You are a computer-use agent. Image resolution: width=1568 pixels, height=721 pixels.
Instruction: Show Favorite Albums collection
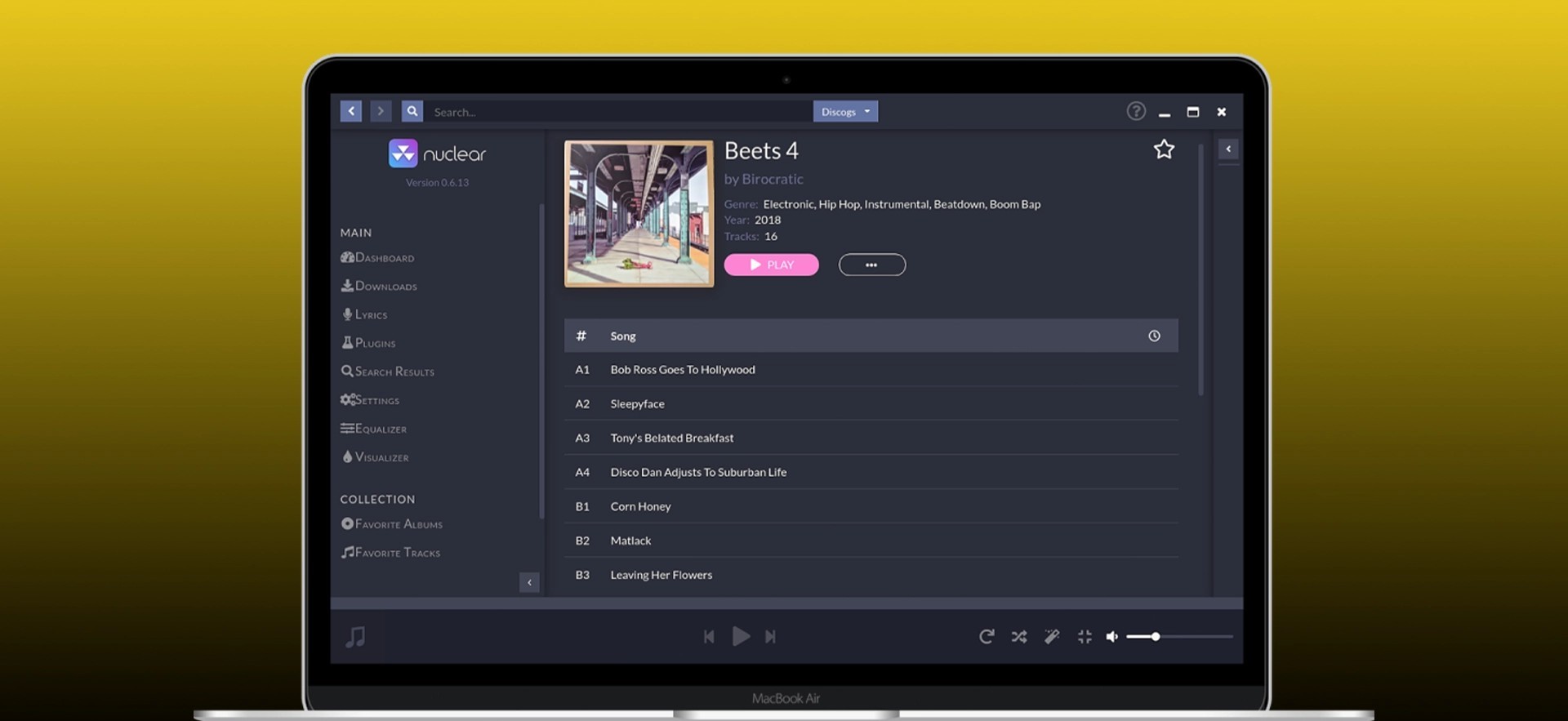click(x=392, y=524)
